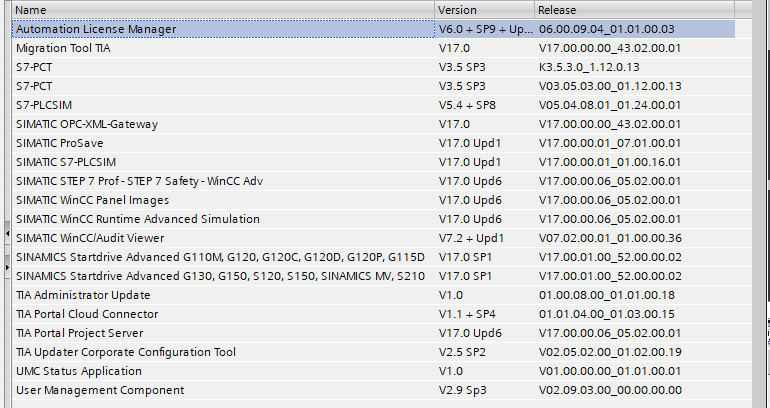The width and height of the screenshot is (770, 408).
Task: Select the S7-PLCSIM name in the V5.4 row
Action: 44,105
